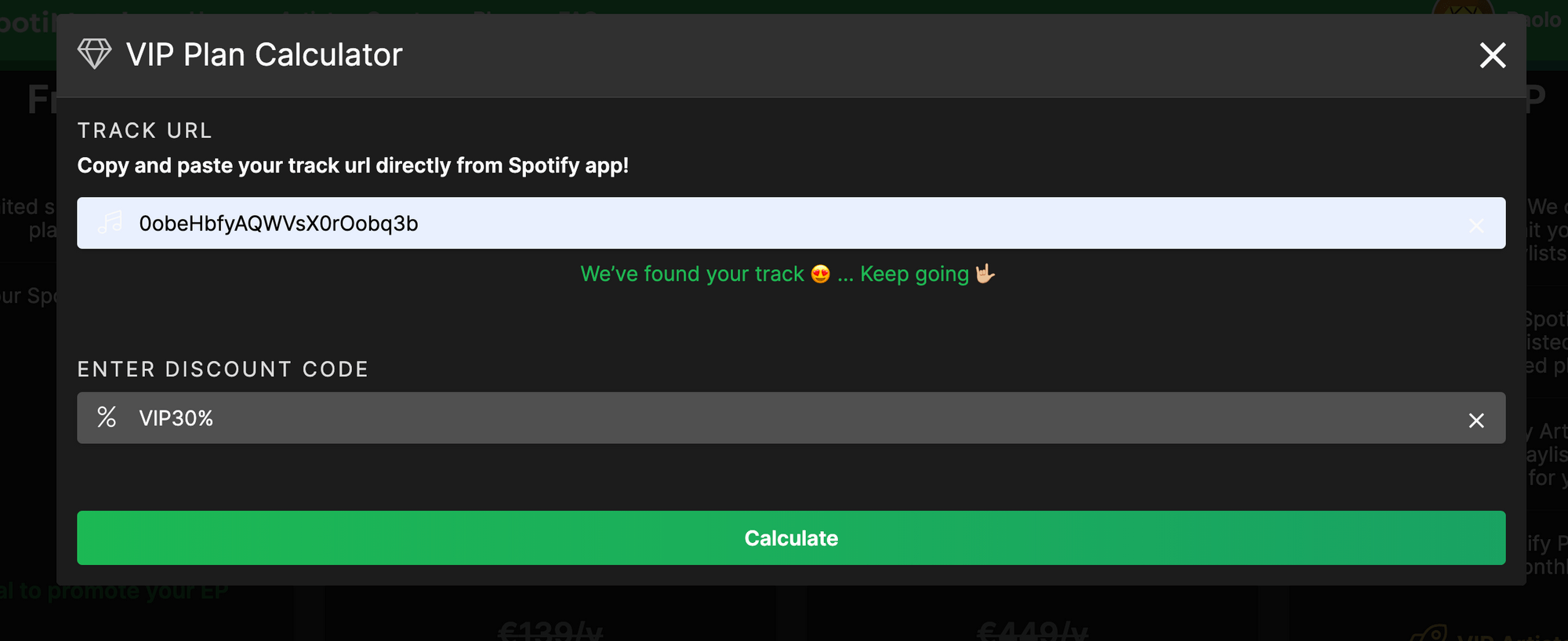
Task: Click the green Calculate button
Action: [791, 538]
